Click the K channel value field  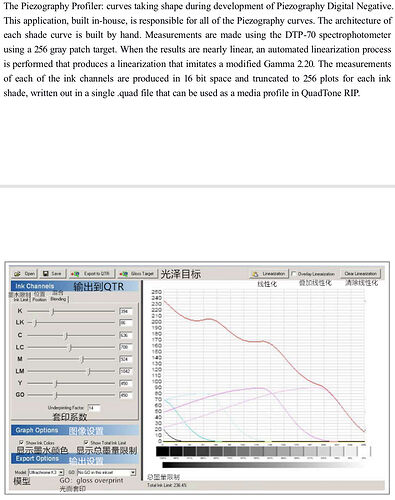pos(126,311)
